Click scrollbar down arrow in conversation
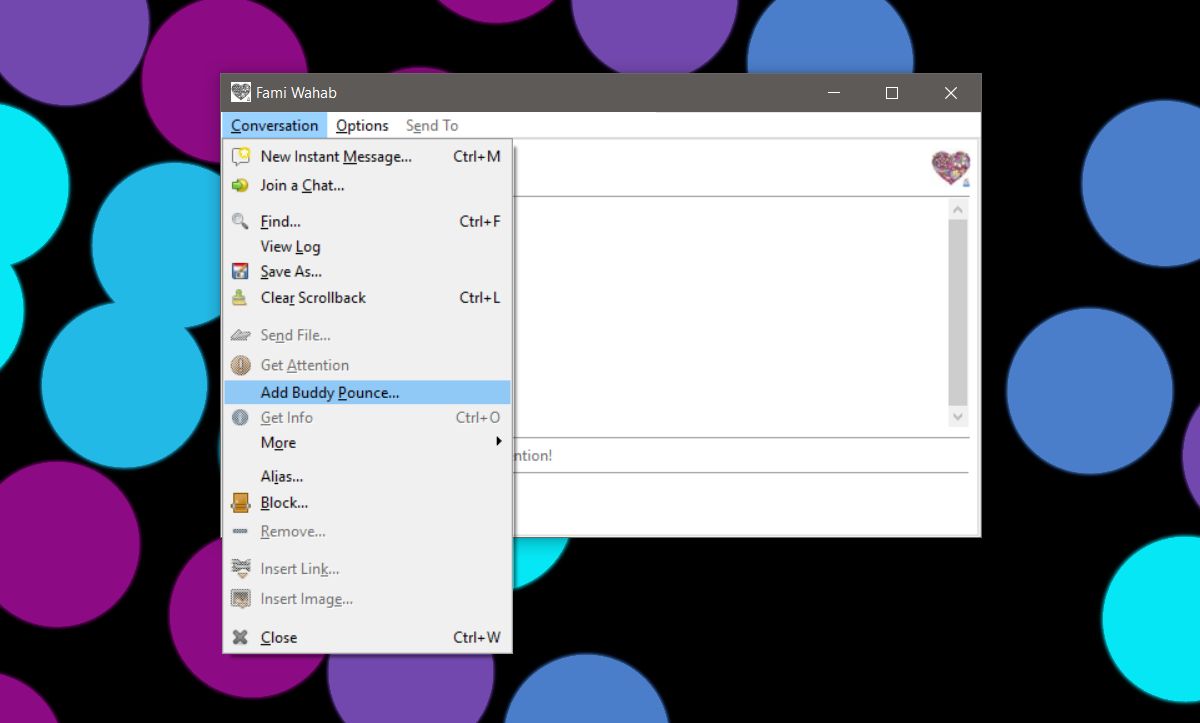Image resolution: width=1200 pixels, height=723 pixels. 958,417
